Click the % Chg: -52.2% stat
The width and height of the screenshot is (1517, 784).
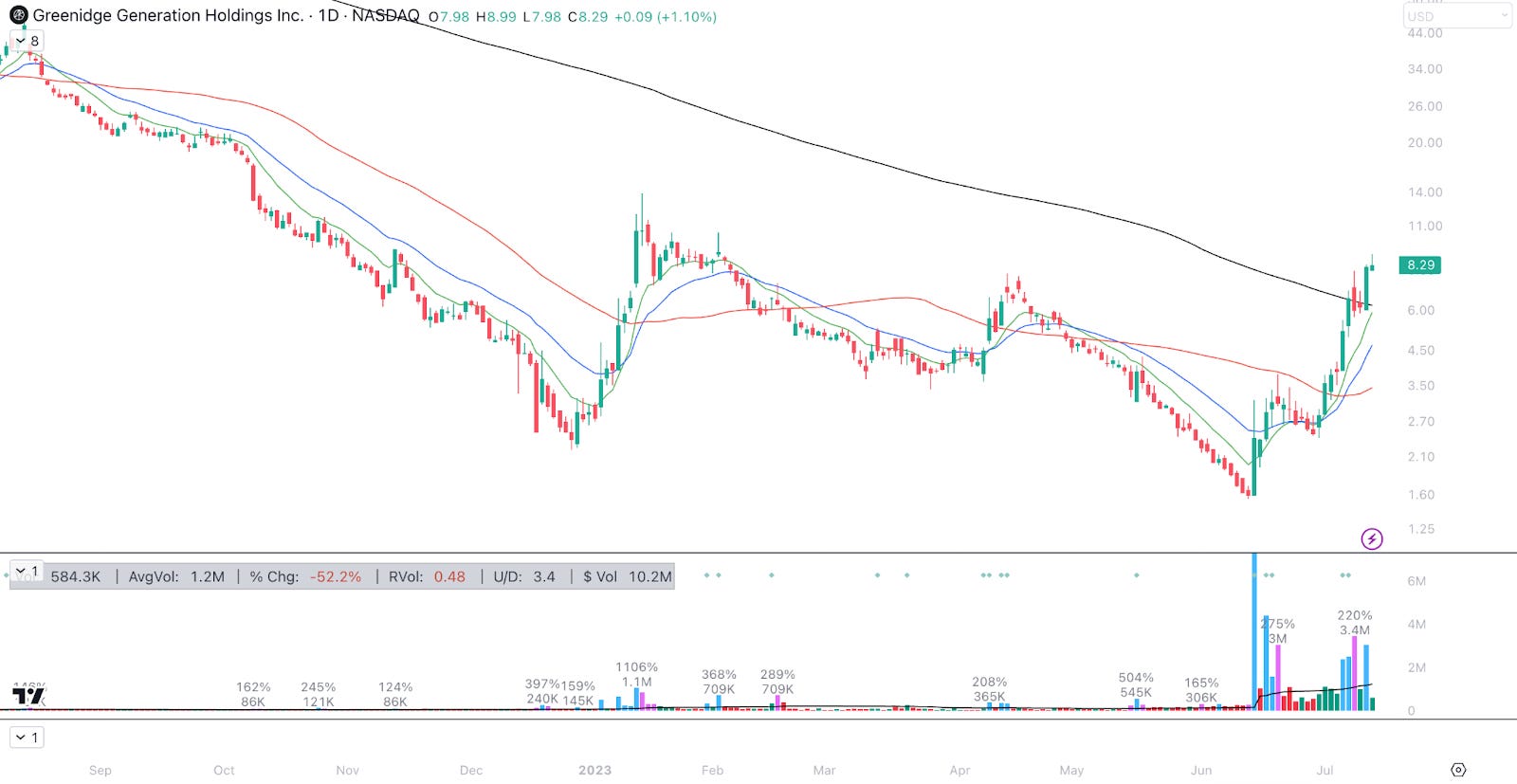coord(305,576)
